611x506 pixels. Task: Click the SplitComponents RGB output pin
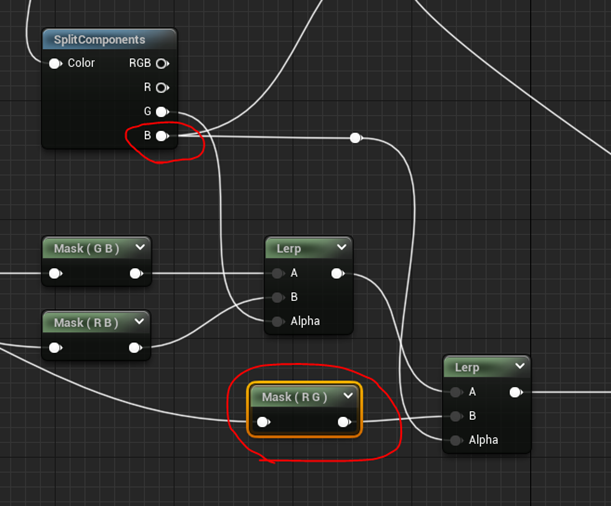[162, 63]
